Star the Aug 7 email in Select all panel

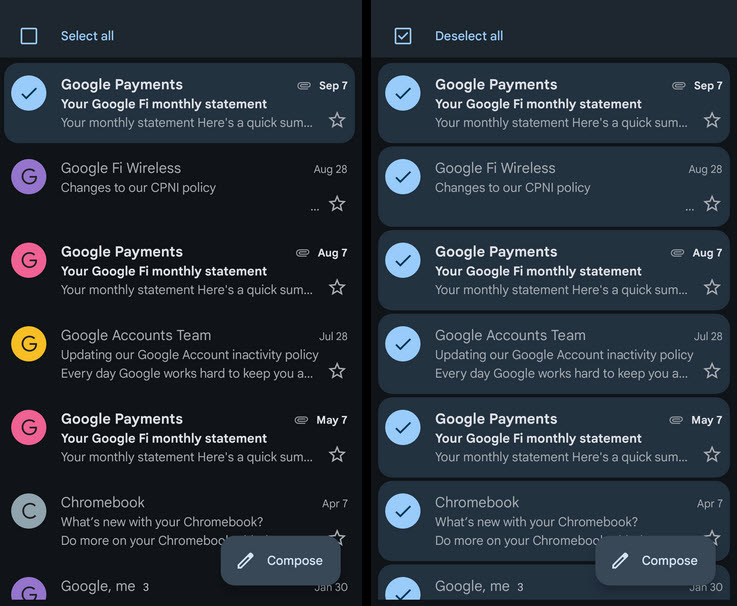pyautogui.click(x=337, y=287)
